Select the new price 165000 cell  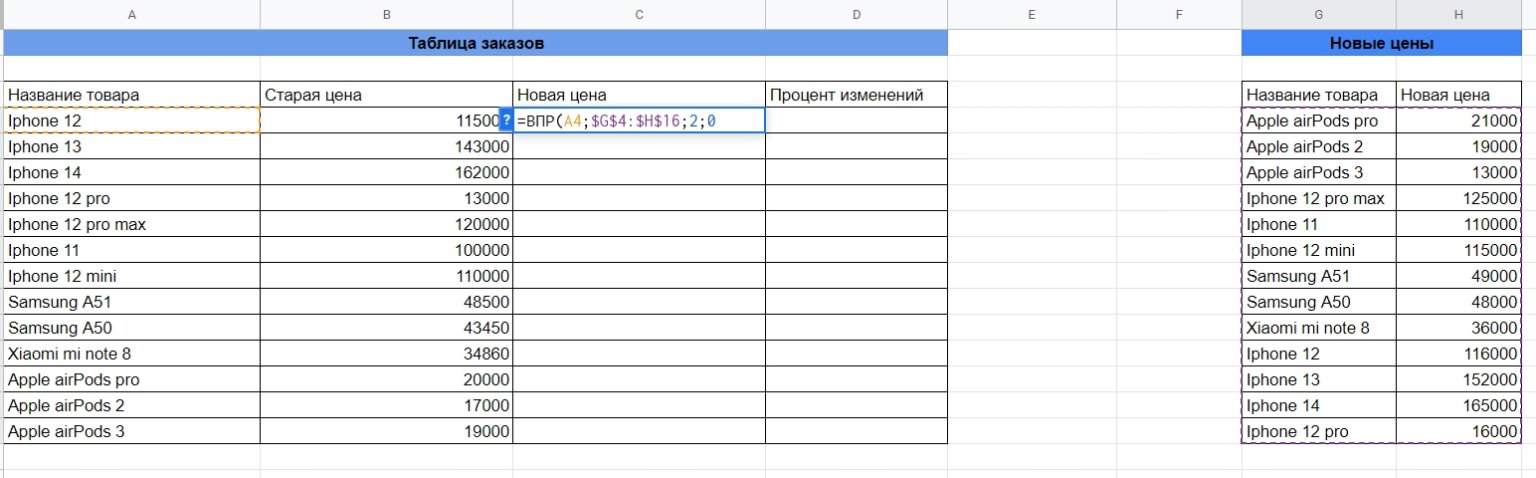point(1460,406)
